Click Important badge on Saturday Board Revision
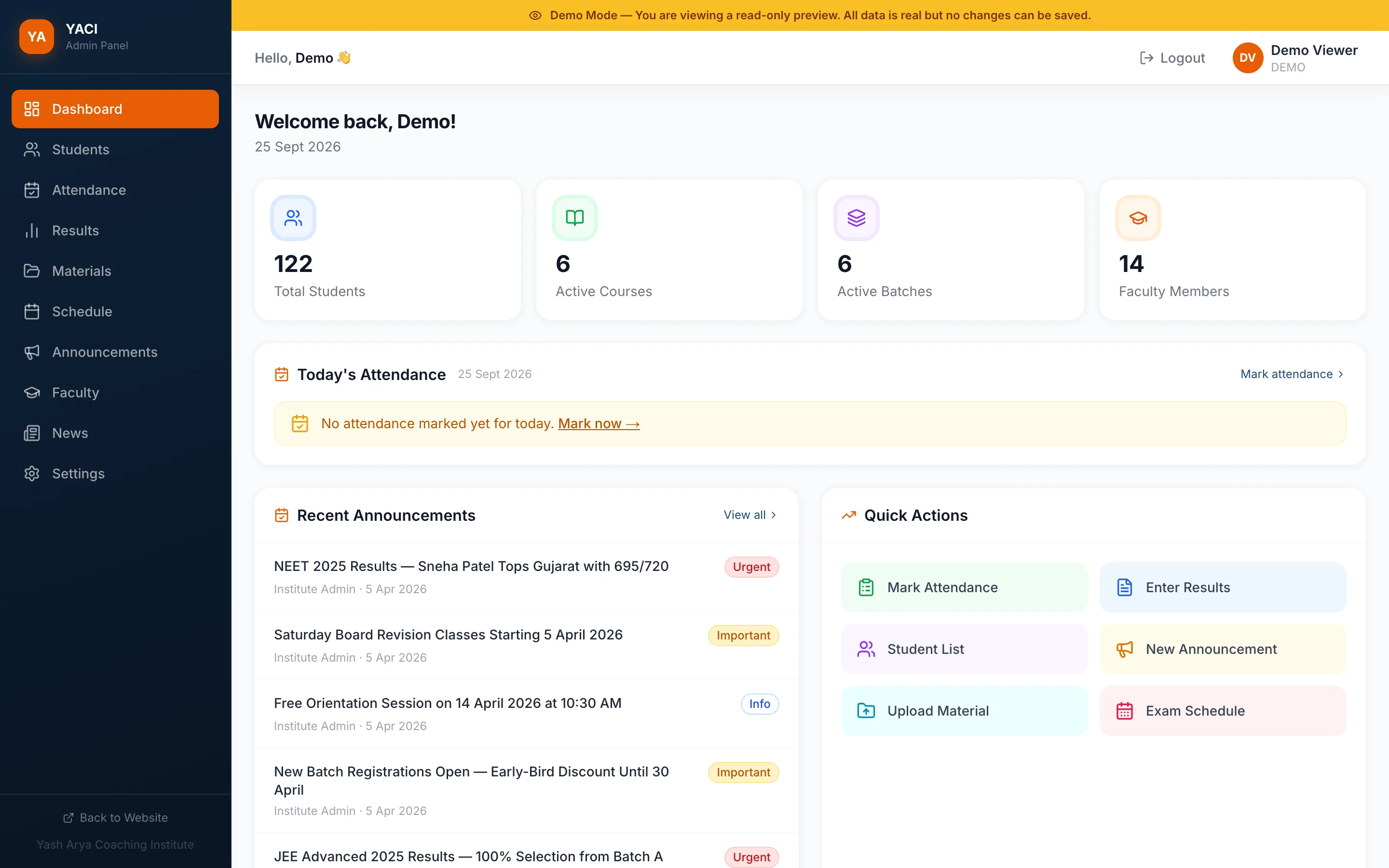Viewport: 1389px width, 868px height. pos(743,636)
